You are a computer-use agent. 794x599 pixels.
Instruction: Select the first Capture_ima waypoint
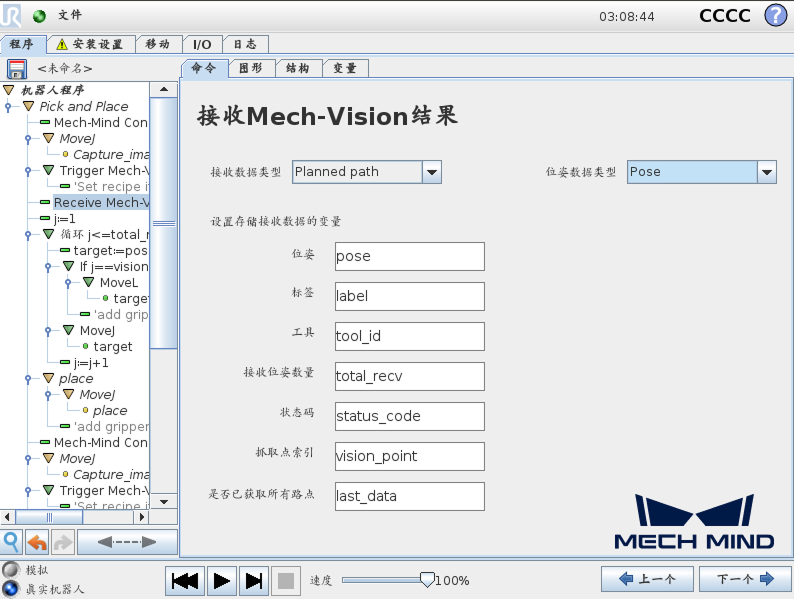[111, 154]
